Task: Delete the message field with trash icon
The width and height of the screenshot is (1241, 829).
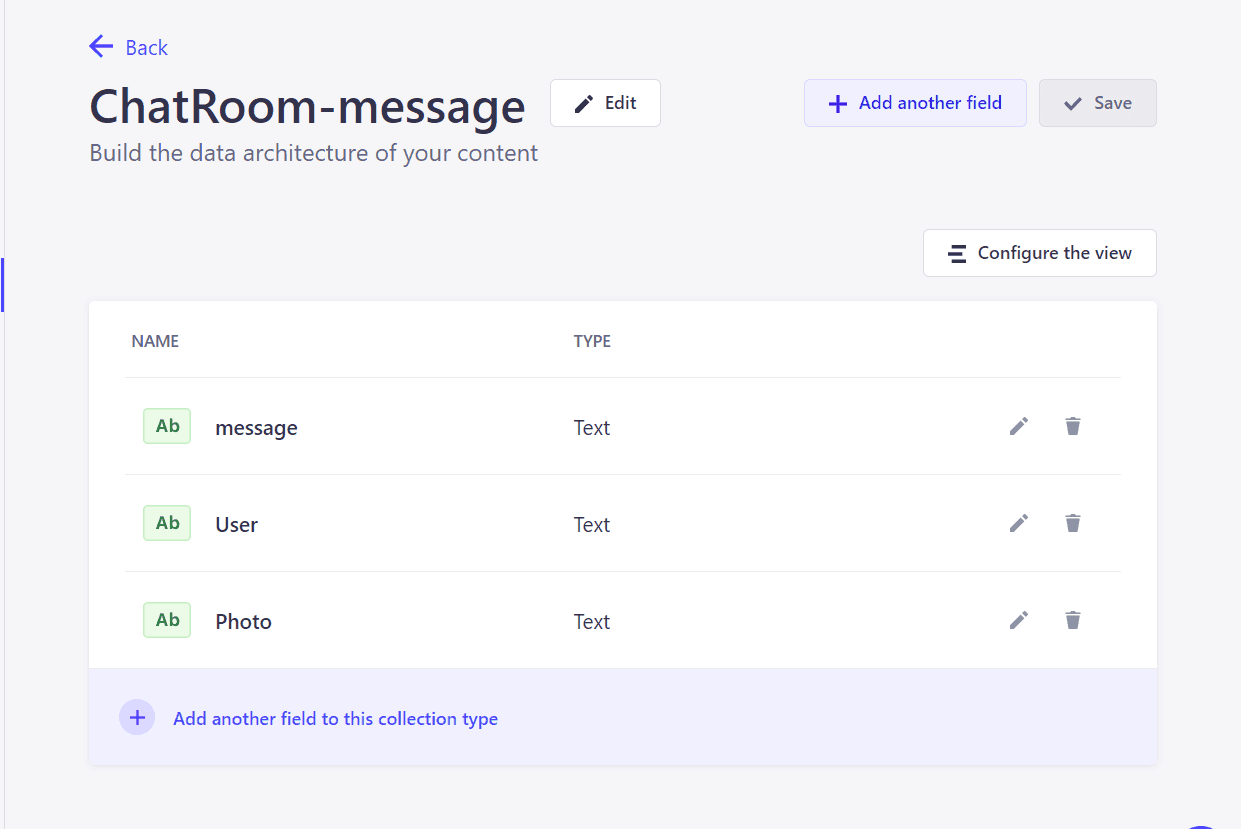Action: coord(1073,427)
